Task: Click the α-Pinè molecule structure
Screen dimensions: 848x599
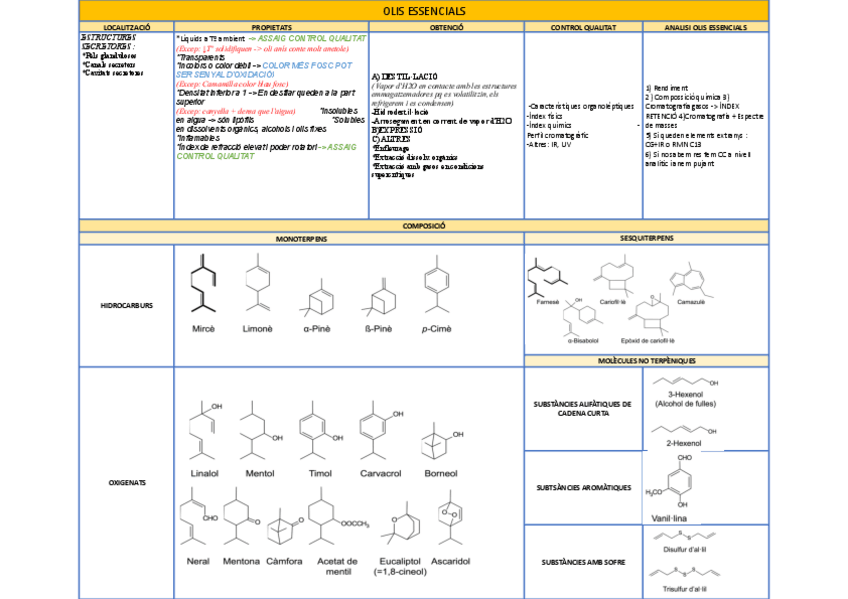Action: point(317,298)
